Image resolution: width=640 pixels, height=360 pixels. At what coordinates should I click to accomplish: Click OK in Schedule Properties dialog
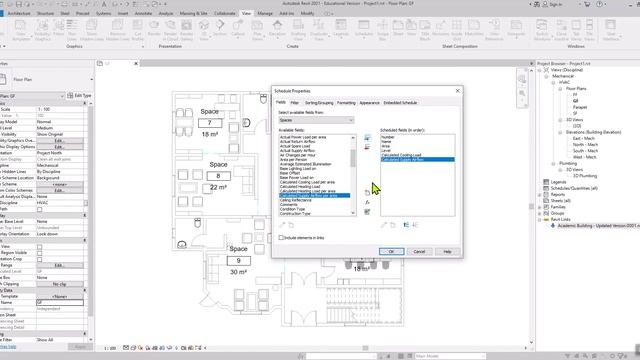[391, 251]
